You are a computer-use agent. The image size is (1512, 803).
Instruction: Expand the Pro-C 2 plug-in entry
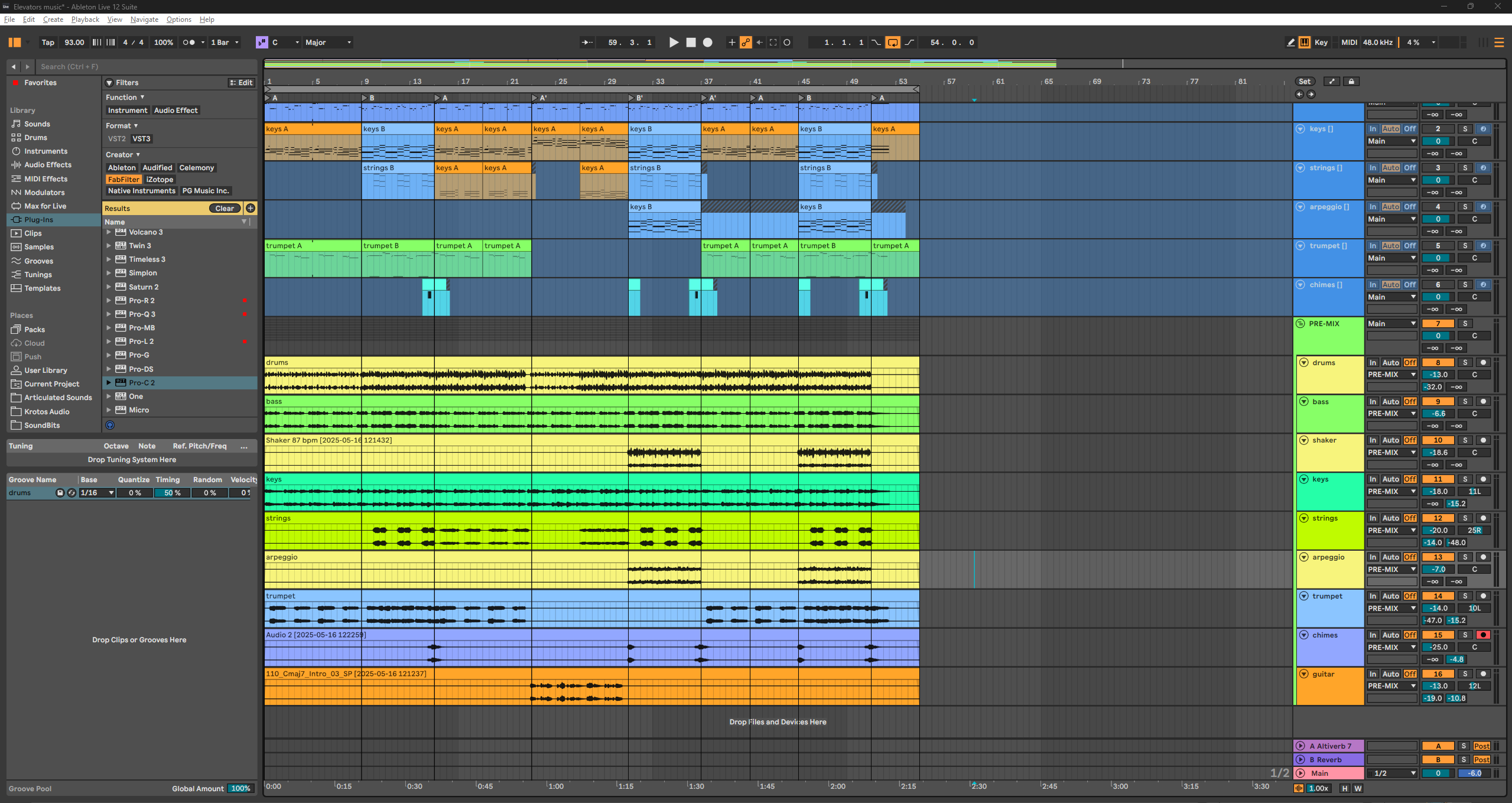point(109,383)
